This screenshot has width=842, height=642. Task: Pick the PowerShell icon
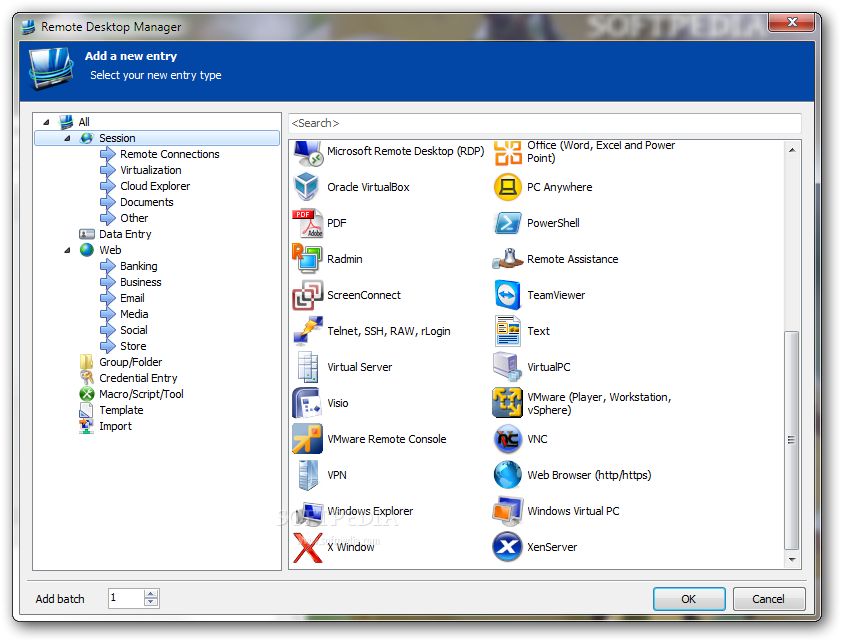507,223
